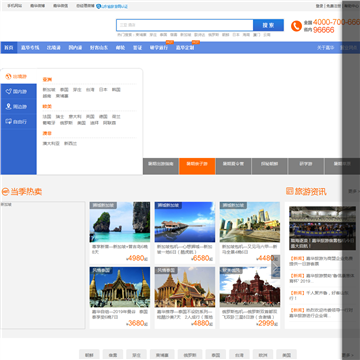Open the limestone island beach photo
The image size is (360, 360).
coord(120,222)
